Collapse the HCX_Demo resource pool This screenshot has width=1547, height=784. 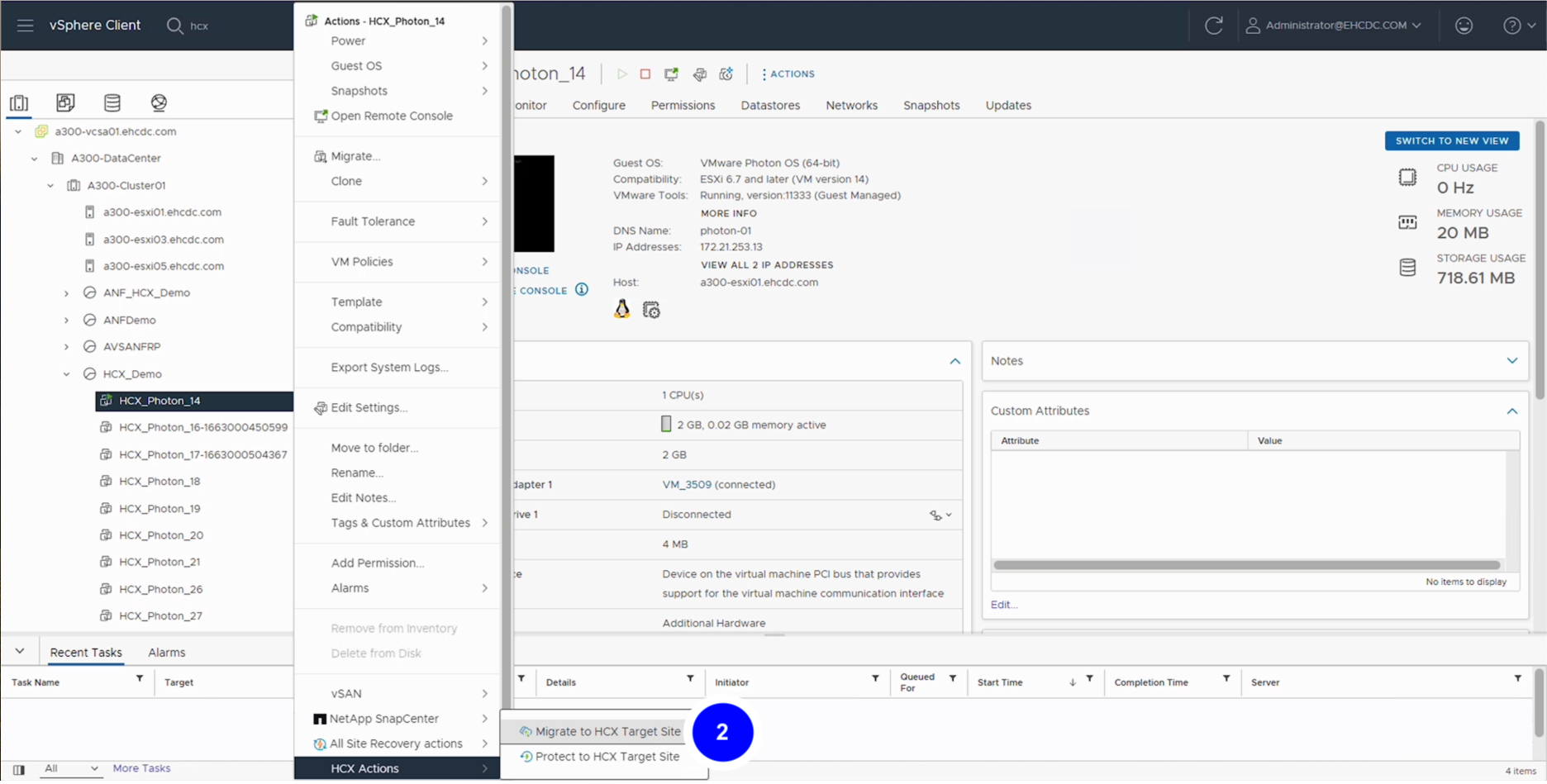67,374
